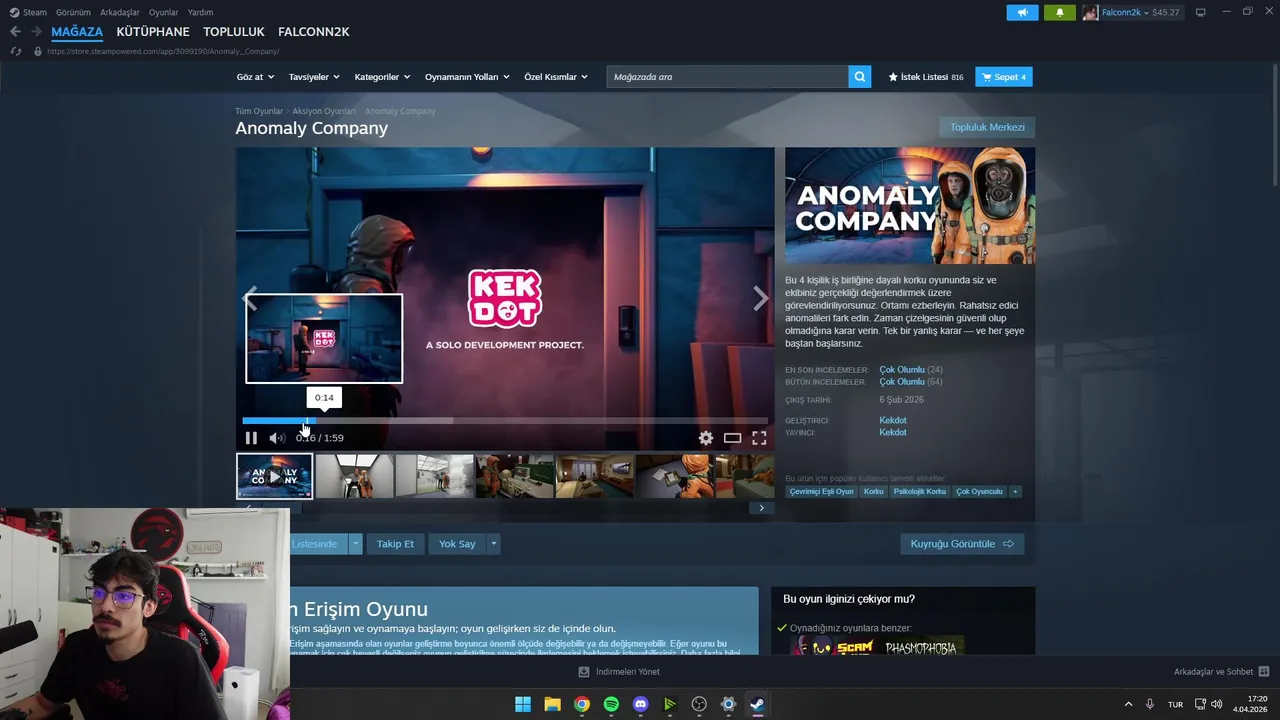Enter fullscreen in video player

tap(759, 438)
